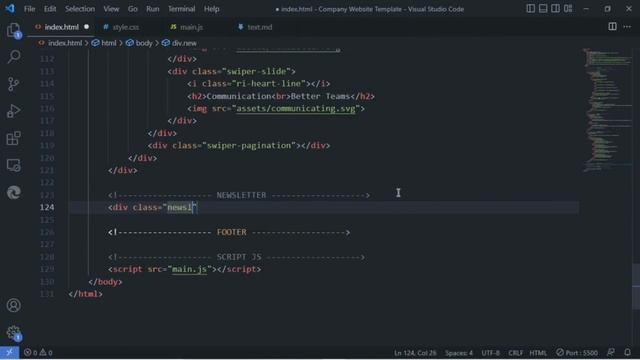Open the Edit menu
Screen dimensions: 640x360
tap(50, 9)
